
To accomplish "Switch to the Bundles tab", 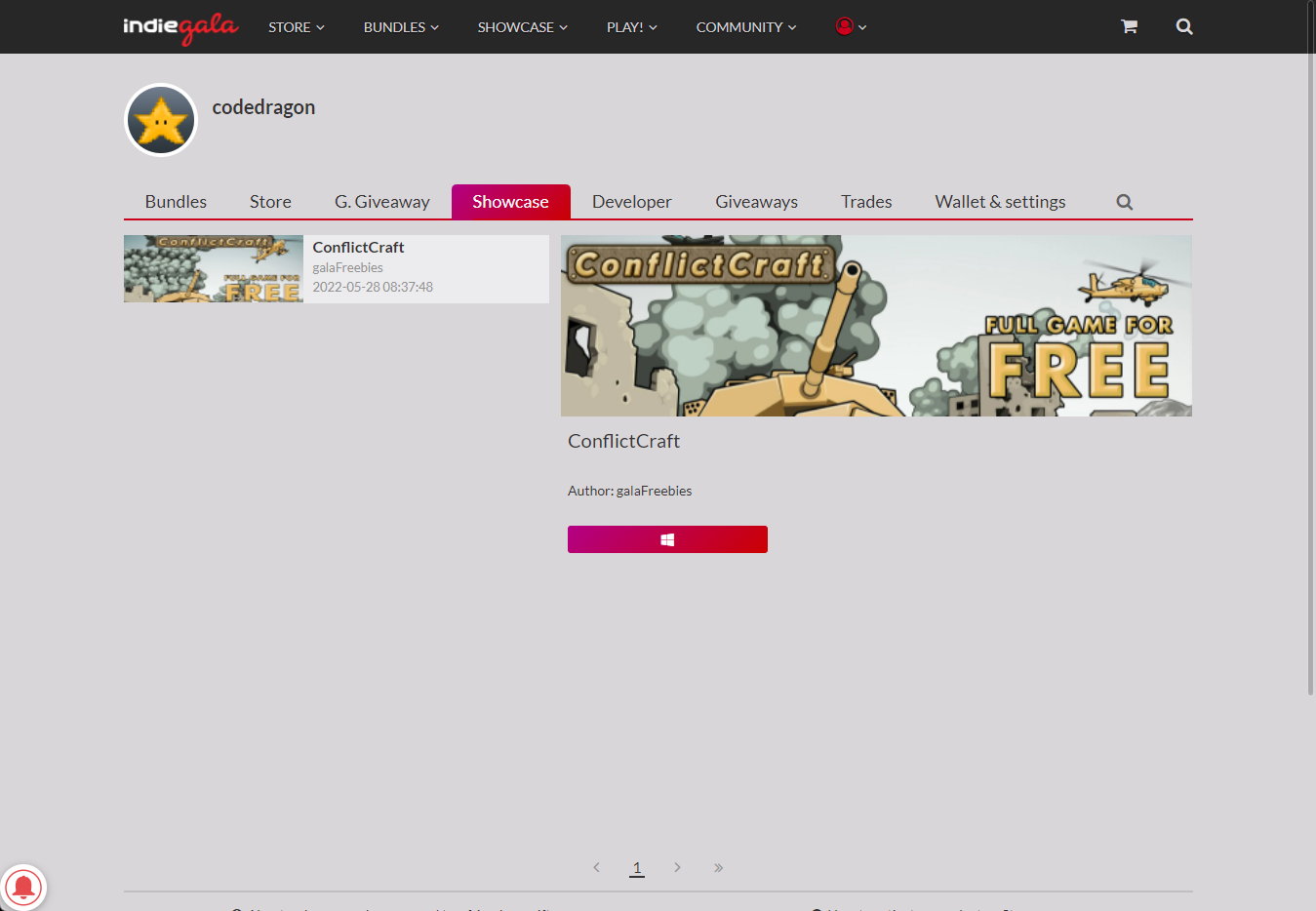I will tap(176, 202).
